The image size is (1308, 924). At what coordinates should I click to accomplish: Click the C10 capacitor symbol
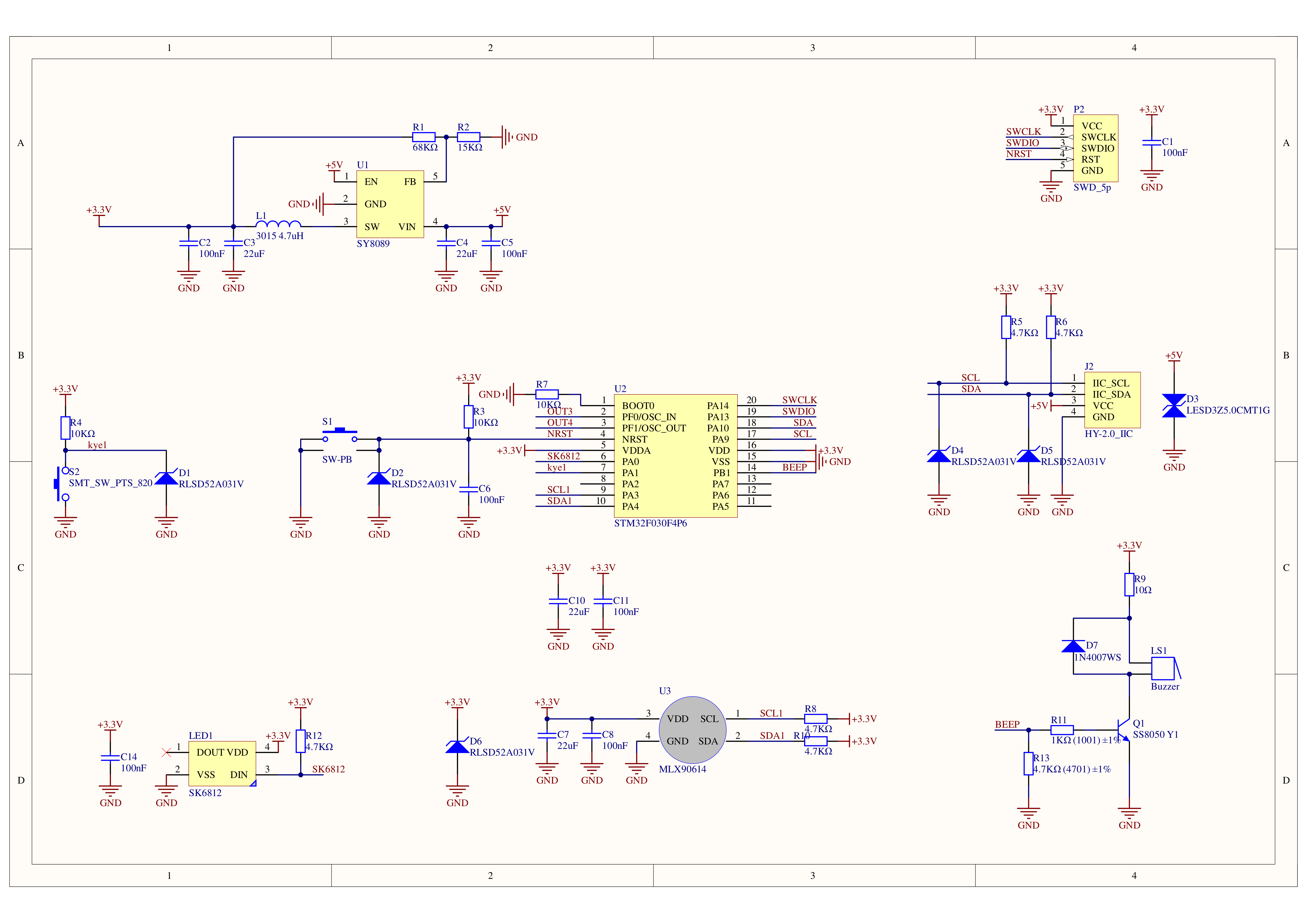coord(558,601)
